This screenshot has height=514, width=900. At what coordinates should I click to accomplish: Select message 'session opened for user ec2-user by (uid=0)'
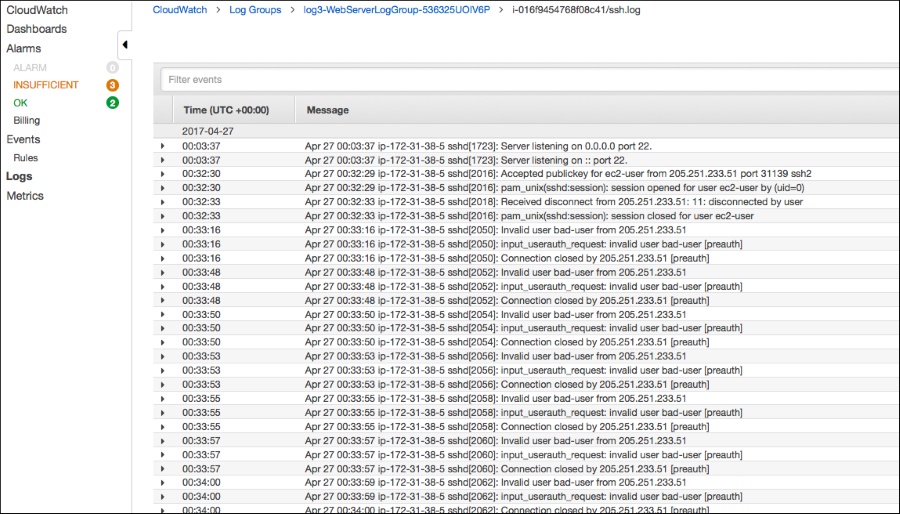(x=554, y=188)
